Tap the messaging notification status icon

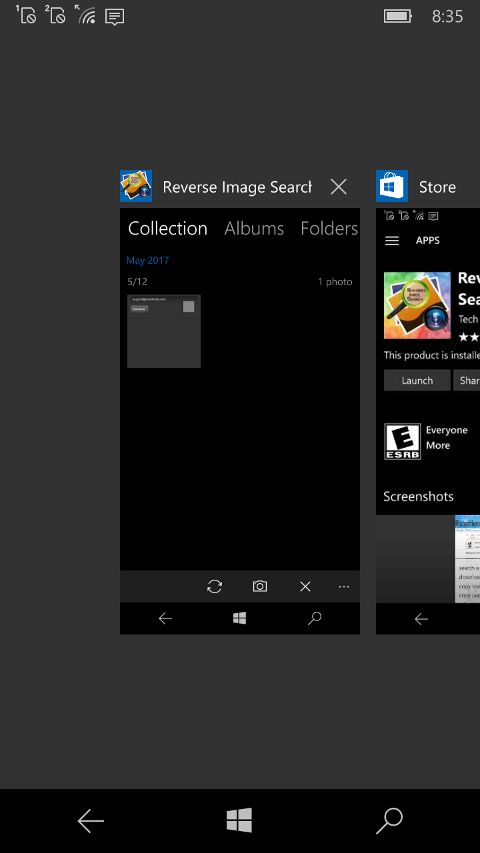(x=114, y=17)
